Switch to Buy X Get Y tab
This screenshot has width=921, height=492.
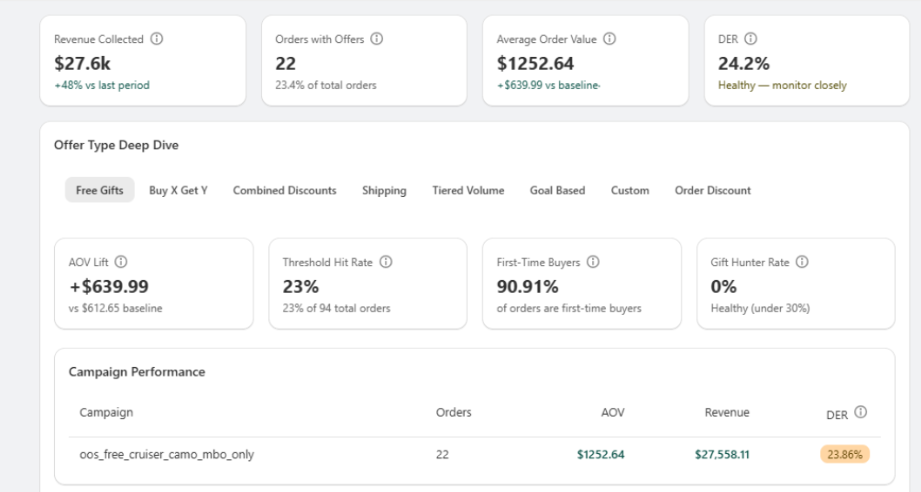pos(178,190)
